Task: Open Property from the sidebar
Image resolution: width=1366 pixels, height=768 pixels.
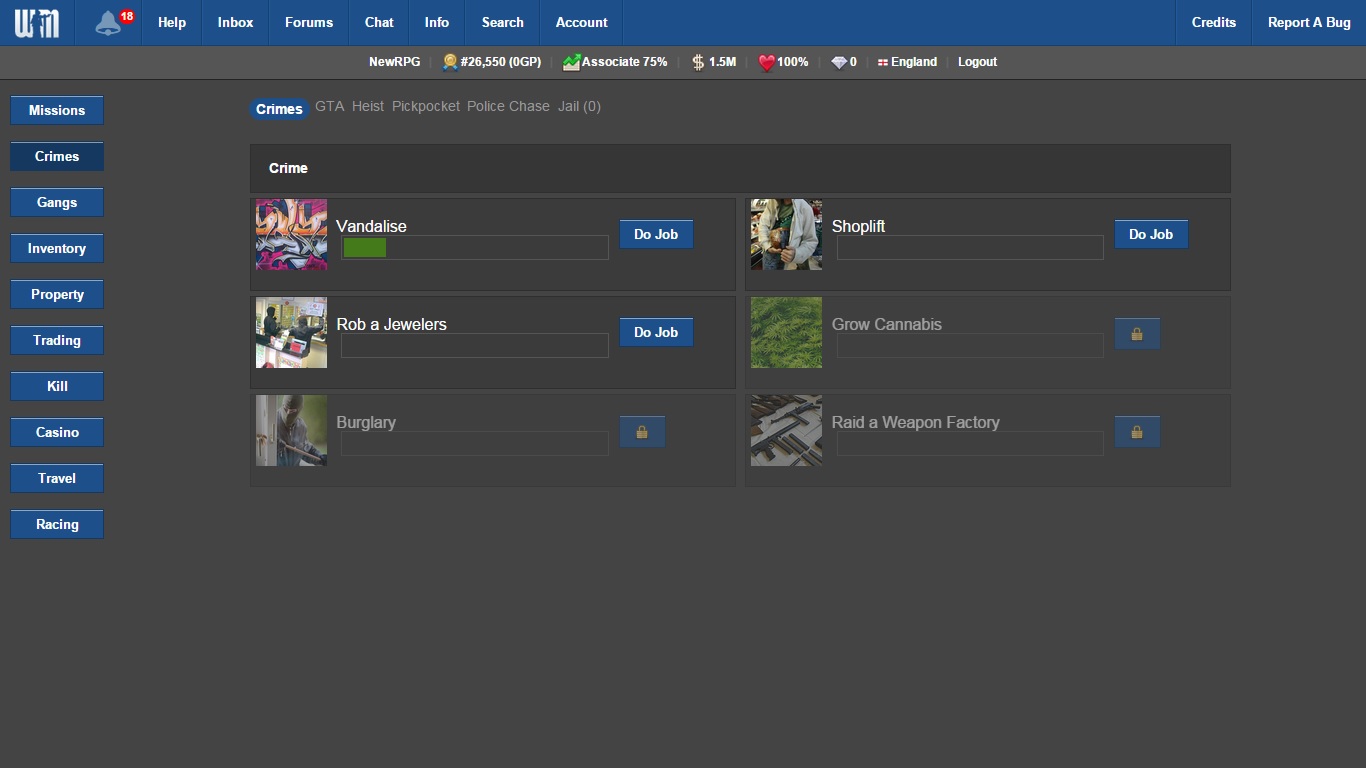Action: pyautogui.click(x=57, y=294)
